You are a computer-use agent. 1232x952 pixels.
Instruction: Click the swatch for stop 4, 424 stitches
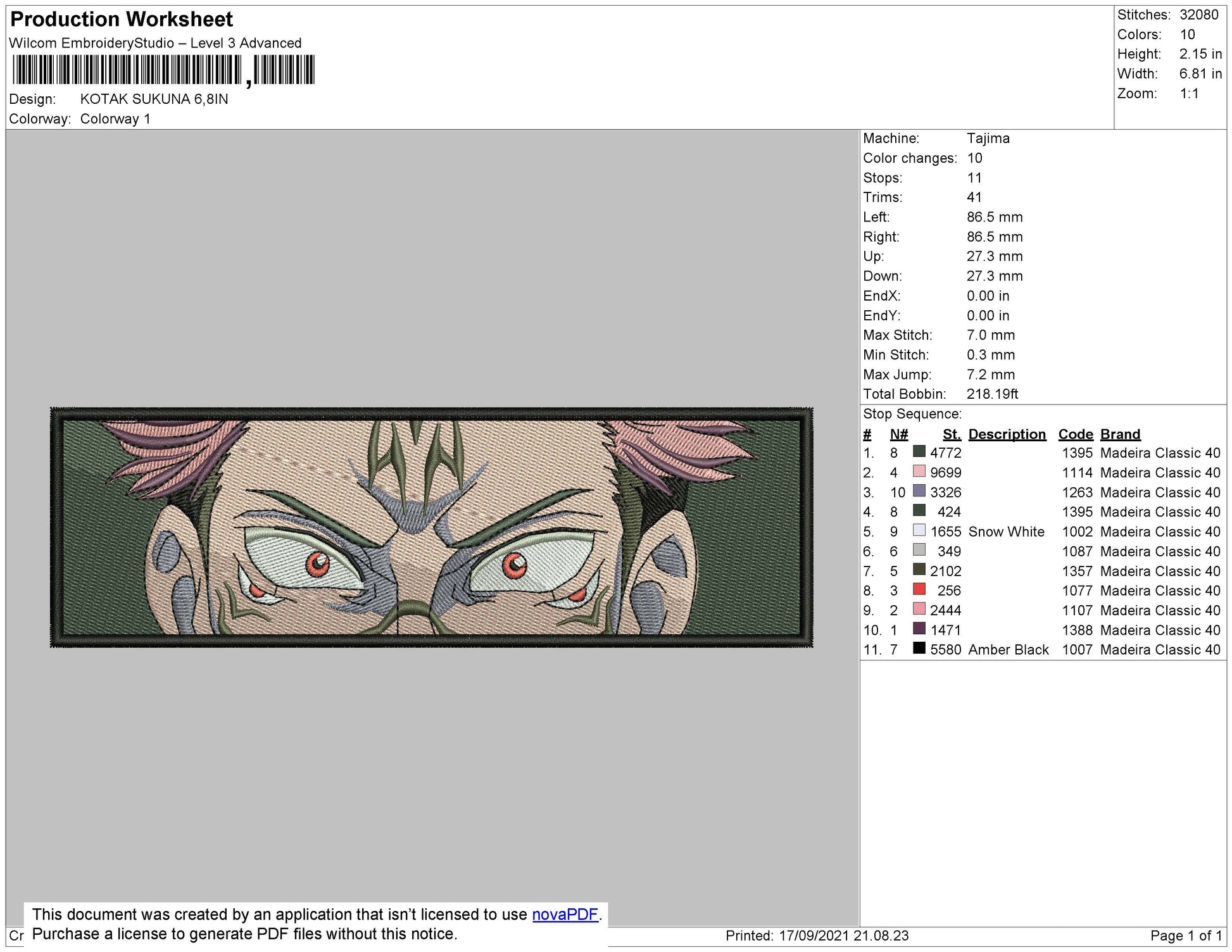click(x=919, y=511)
